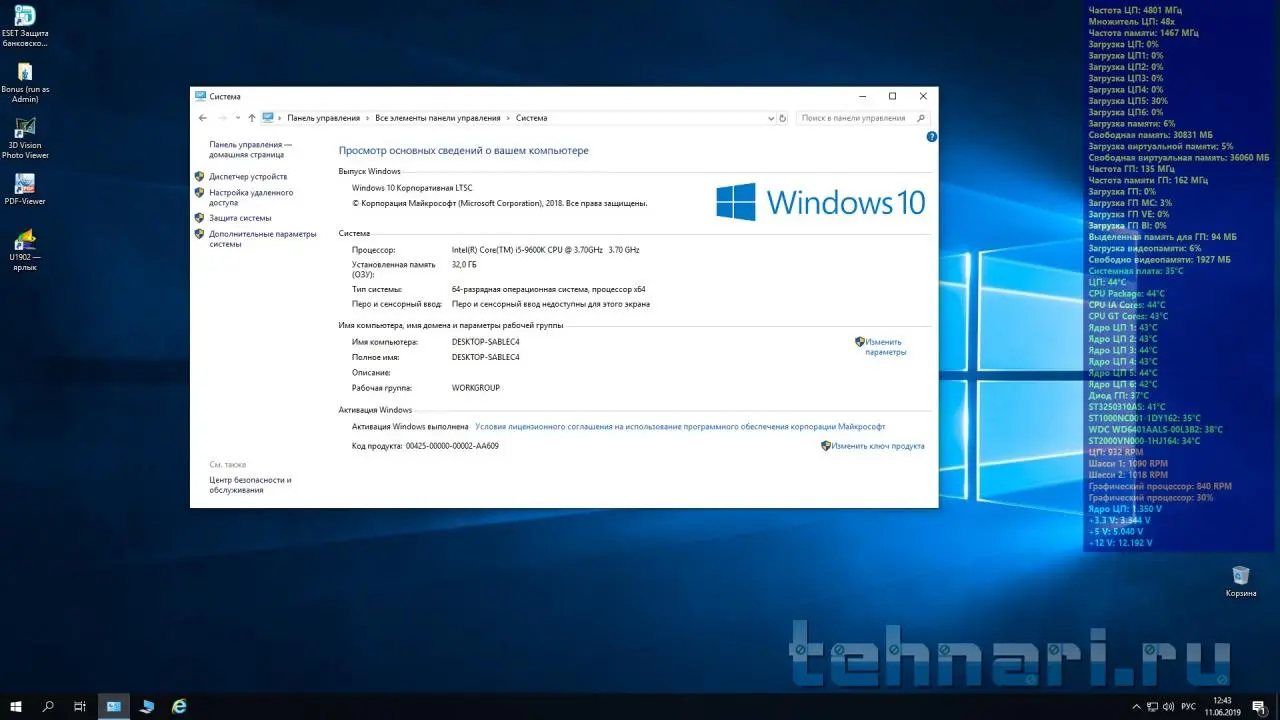Go back using the Back arrow
The height and width of the screenshot is (720, 1280).
(203, 118)
